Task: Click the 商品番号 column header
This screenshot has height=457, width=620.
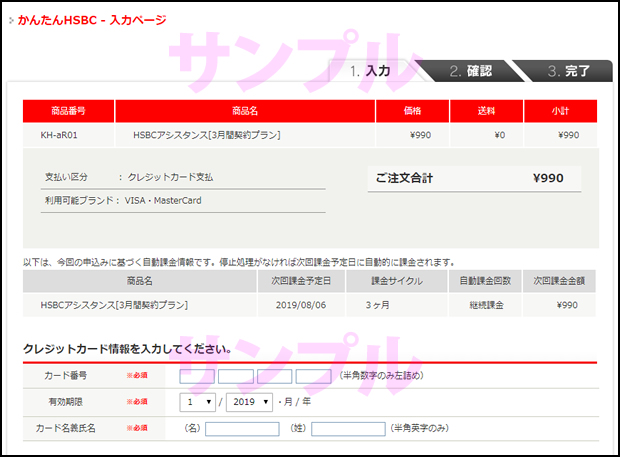Action: pyautogui.click(x=68, y=111)
